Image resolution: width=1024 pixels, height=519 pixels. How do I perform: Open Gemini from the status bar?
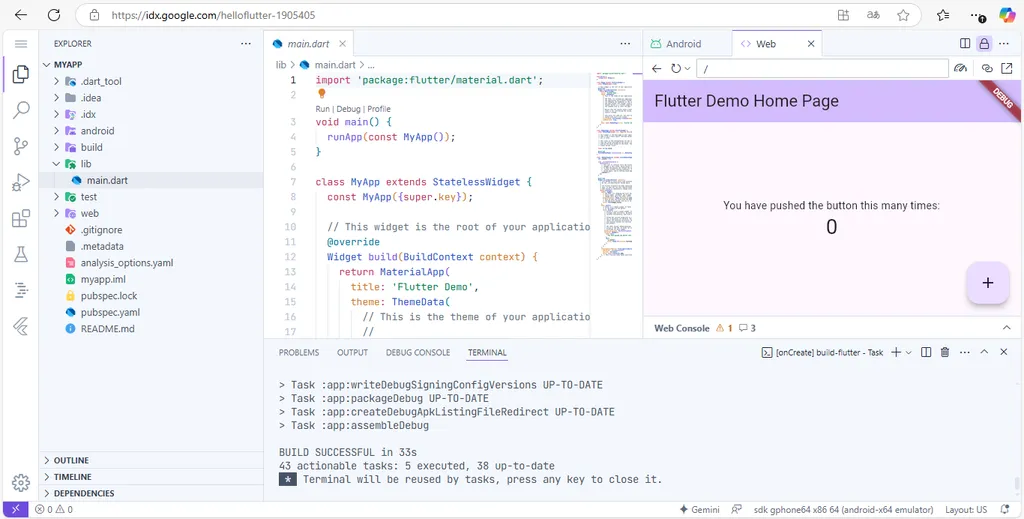click(699, 509)
